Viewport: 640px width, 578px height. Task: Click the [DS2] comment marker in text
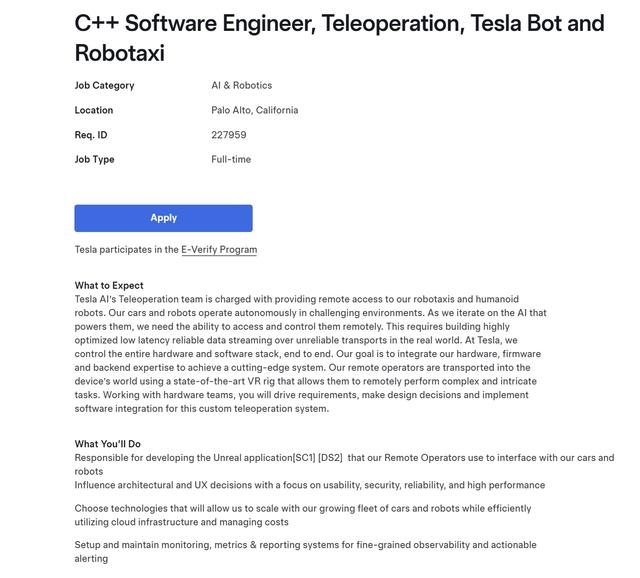(330, 458)
